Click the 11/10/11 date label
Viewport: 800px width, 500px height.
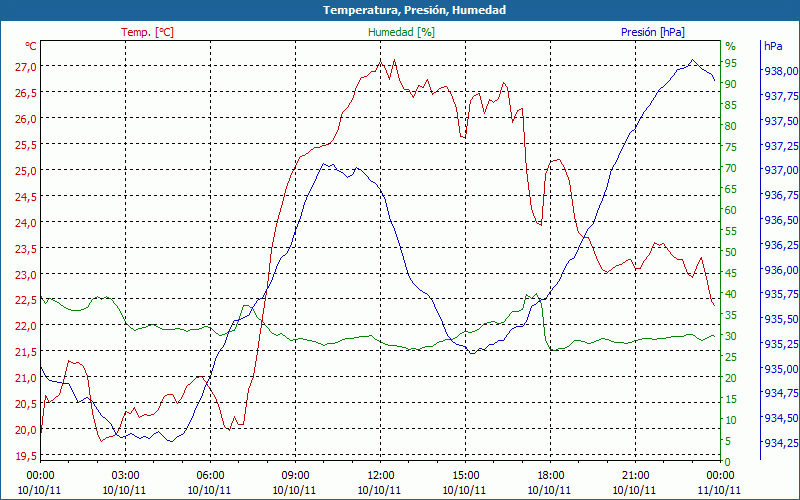719,490
